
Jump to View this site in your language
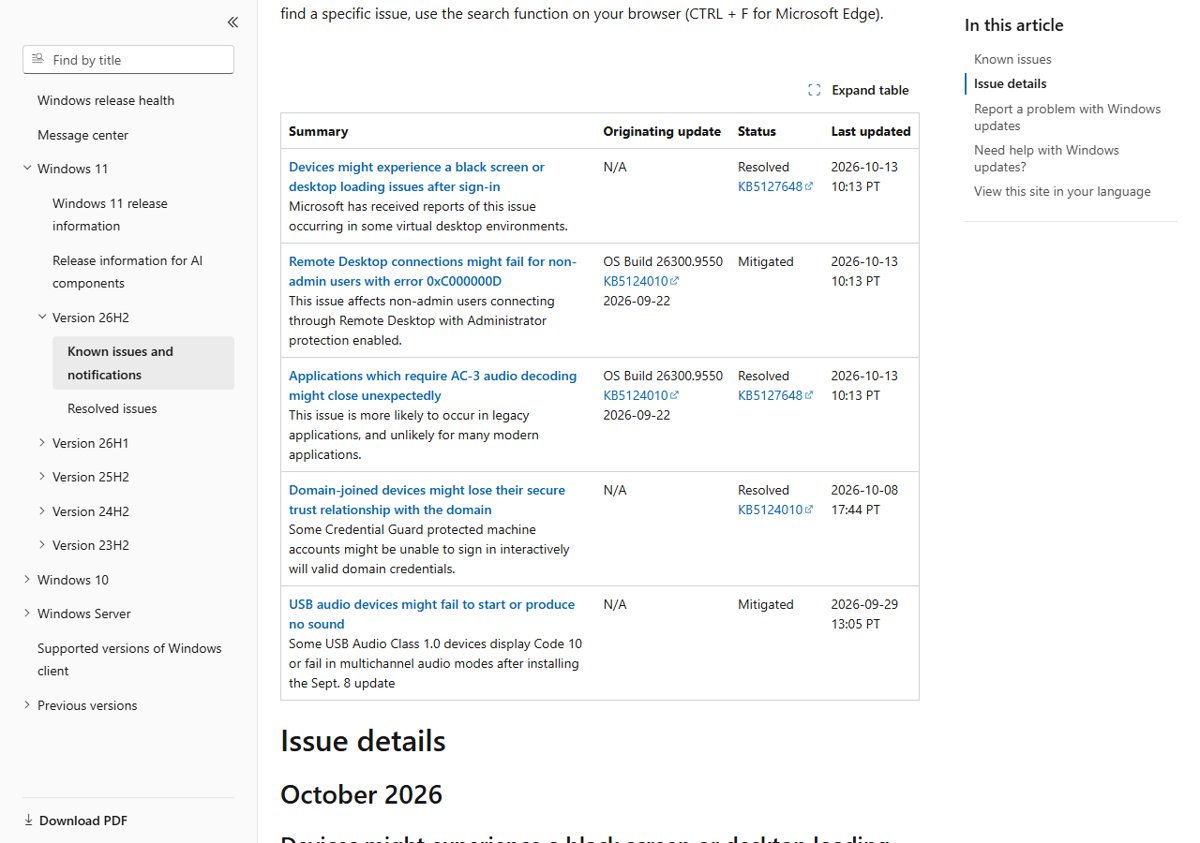(x=1062, y=191)
